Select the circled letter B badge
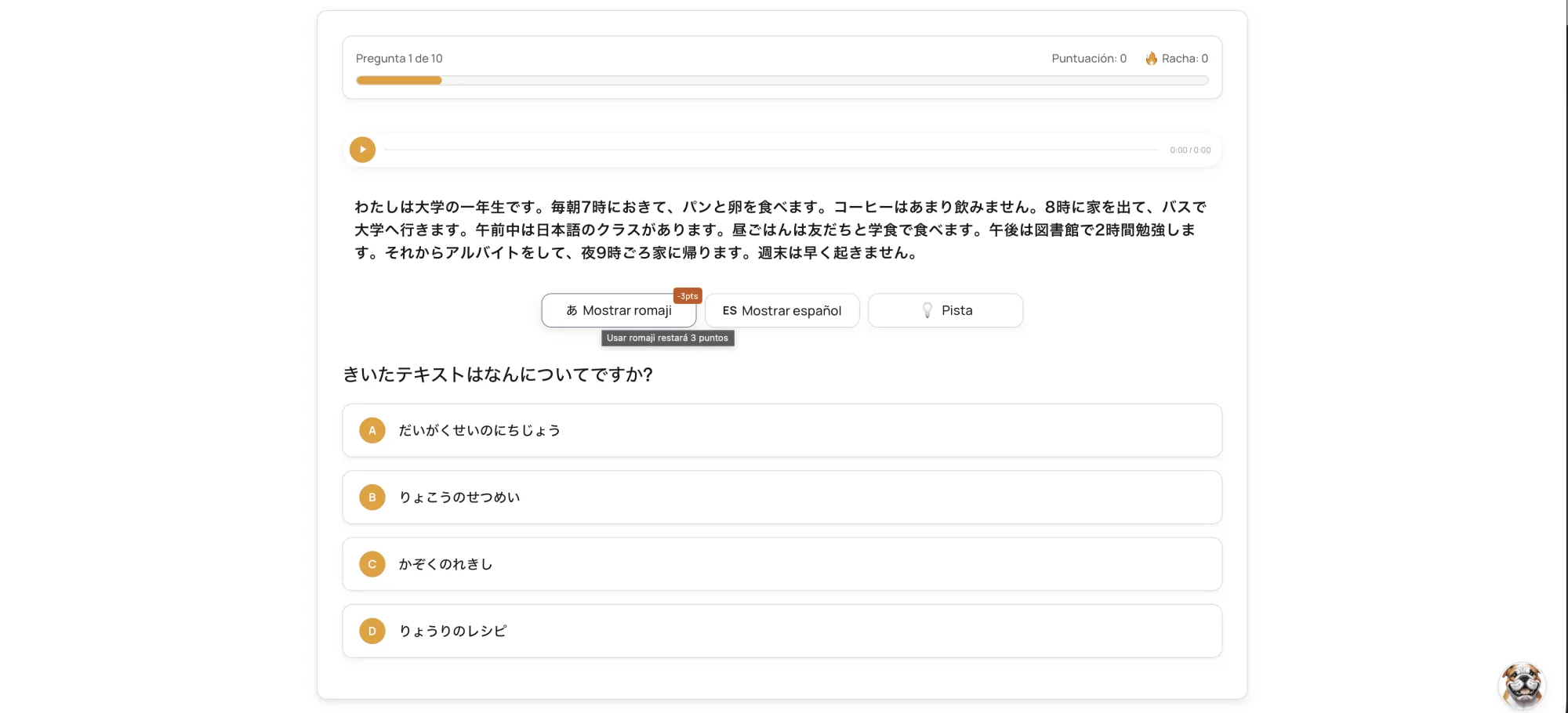Viewport: 1568px width, 713px height. pyautogui.click(x=372, y=498)
